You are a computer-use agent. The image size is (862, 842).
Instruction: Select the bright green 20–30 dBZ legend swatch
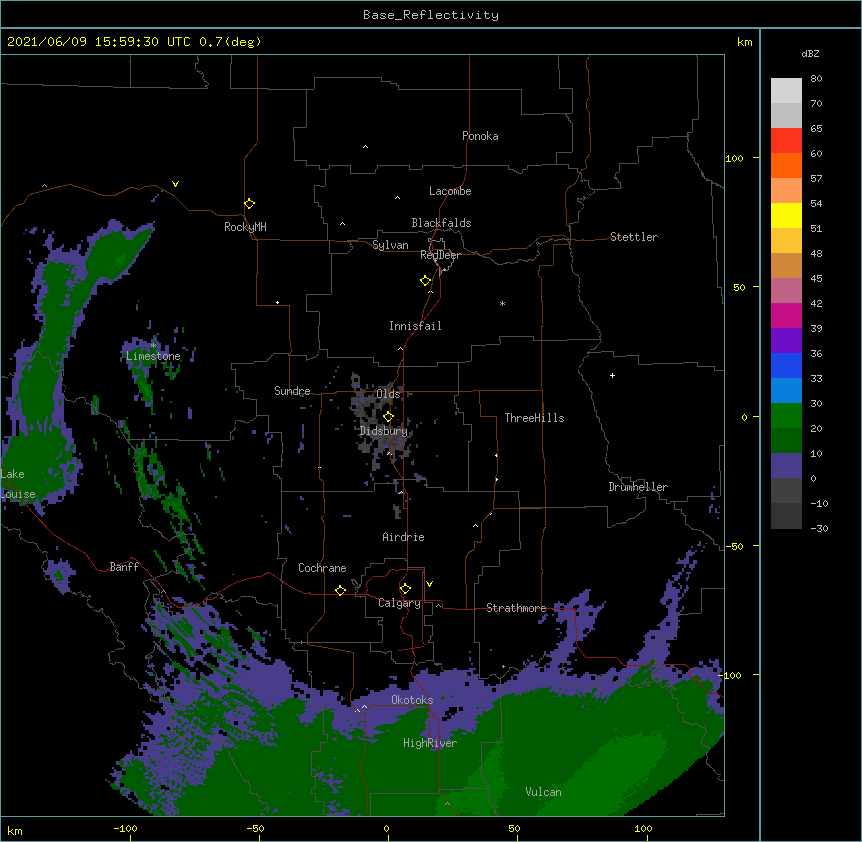point(786,416)
